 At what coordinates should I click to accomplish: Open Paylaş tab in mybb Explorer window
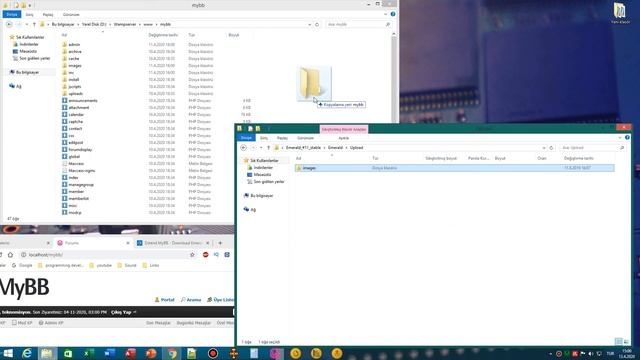(48, 15)
